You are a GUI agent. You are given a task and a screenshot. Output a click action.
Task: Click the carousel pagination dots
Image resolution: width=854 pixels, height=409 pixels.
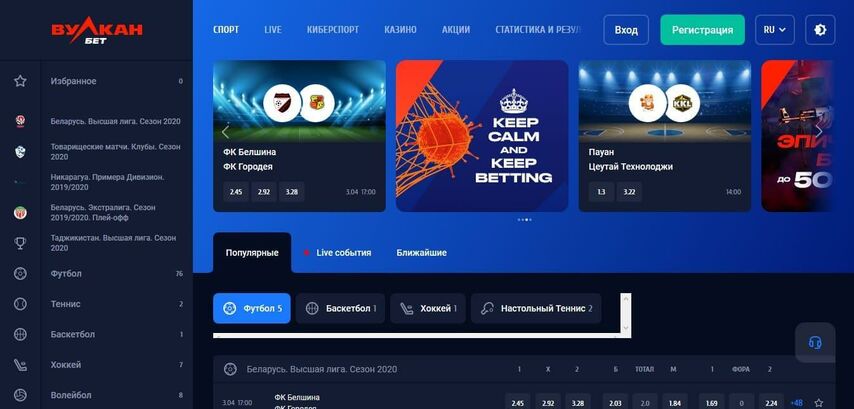tap(524, 220)
